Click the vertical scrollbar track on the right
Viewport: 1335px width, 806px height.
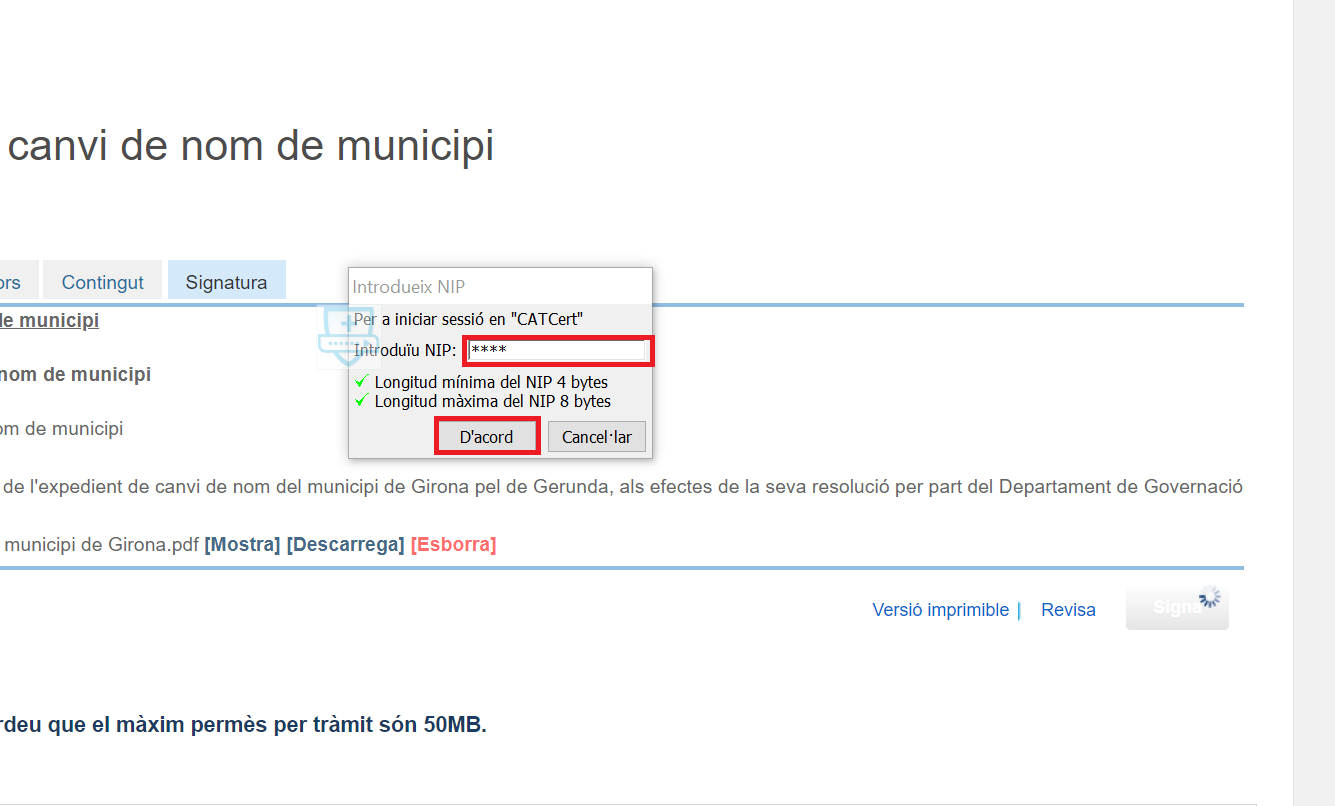click(1313, 400)
